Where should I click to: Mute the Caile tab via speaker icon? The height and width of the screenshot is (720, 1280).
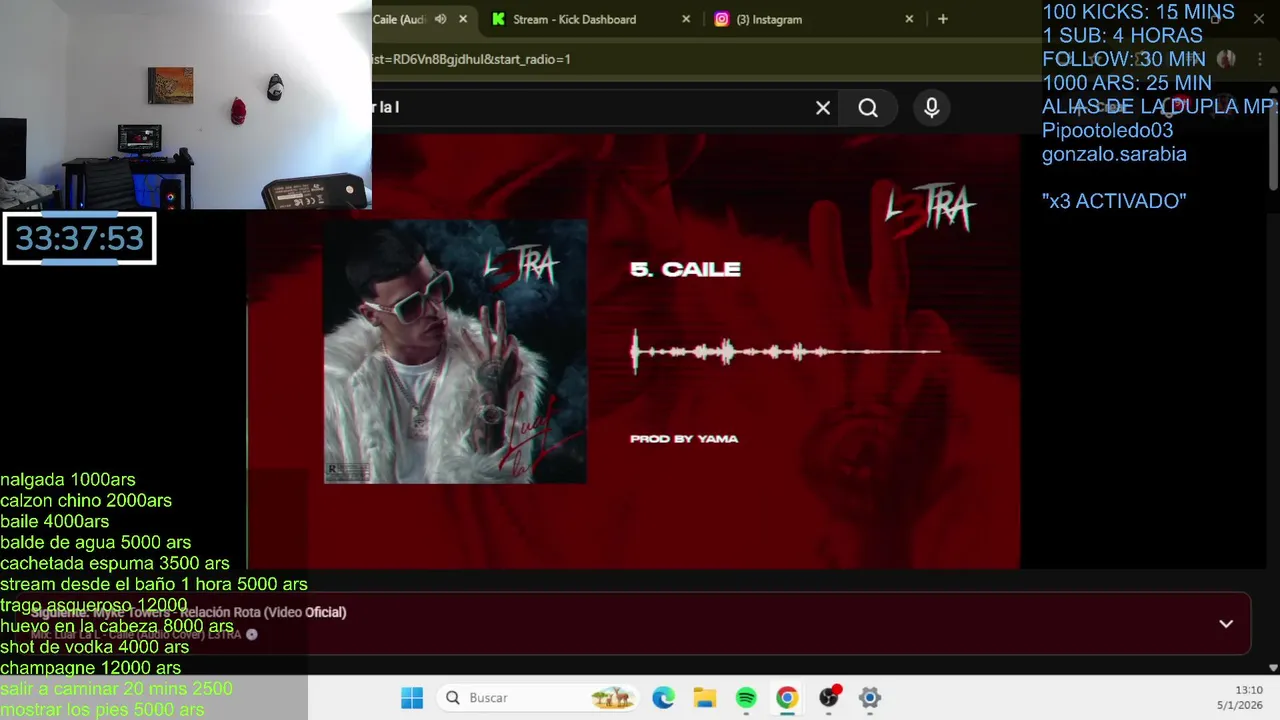tap(440, 19)
